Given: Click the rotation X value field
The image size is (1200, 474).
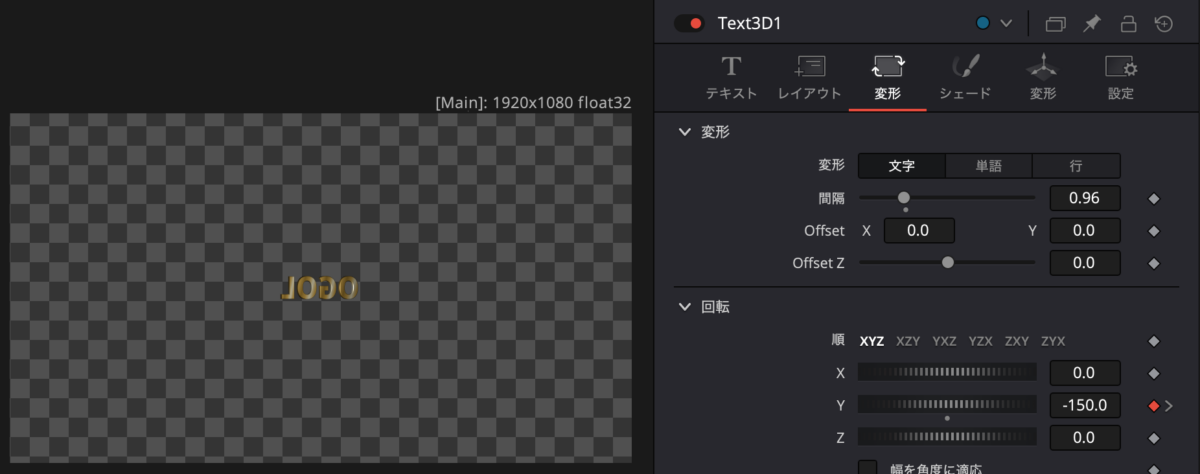Looking at the screenshot, I should 1085,373.
